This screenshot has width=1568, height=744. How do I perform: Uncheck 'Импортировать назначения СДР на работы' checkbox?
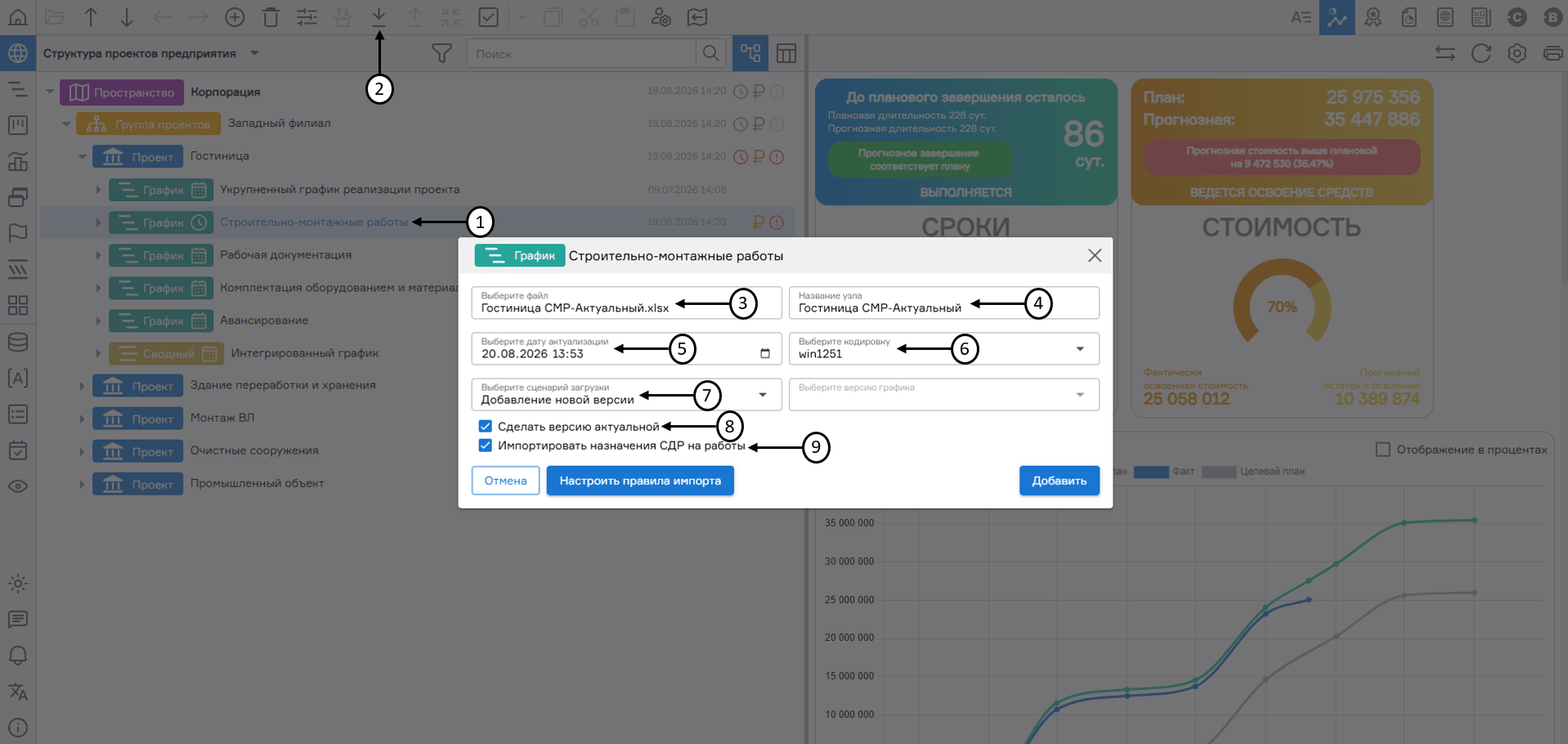(x=486, y=446)
